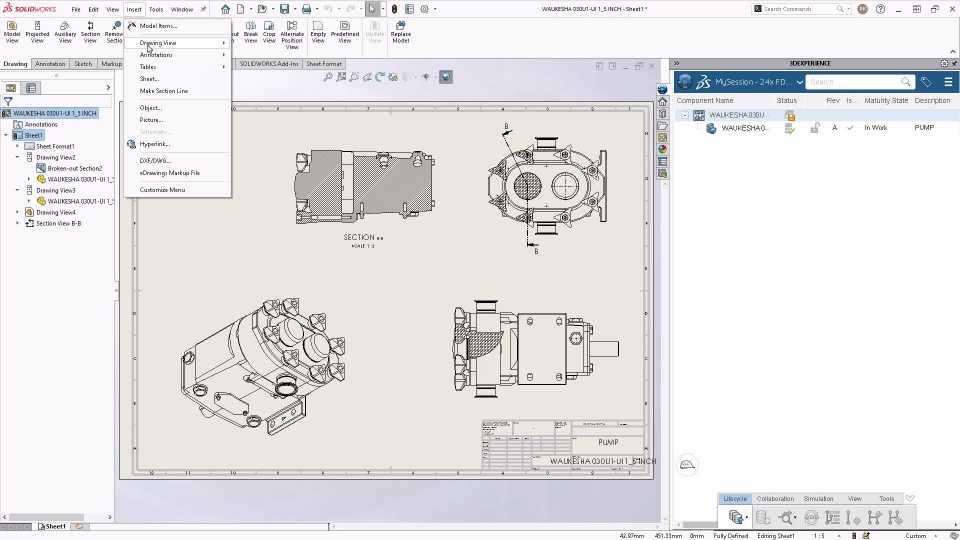
Task: Collapse the Drawing View2 tree node
Action: [17, 157]
